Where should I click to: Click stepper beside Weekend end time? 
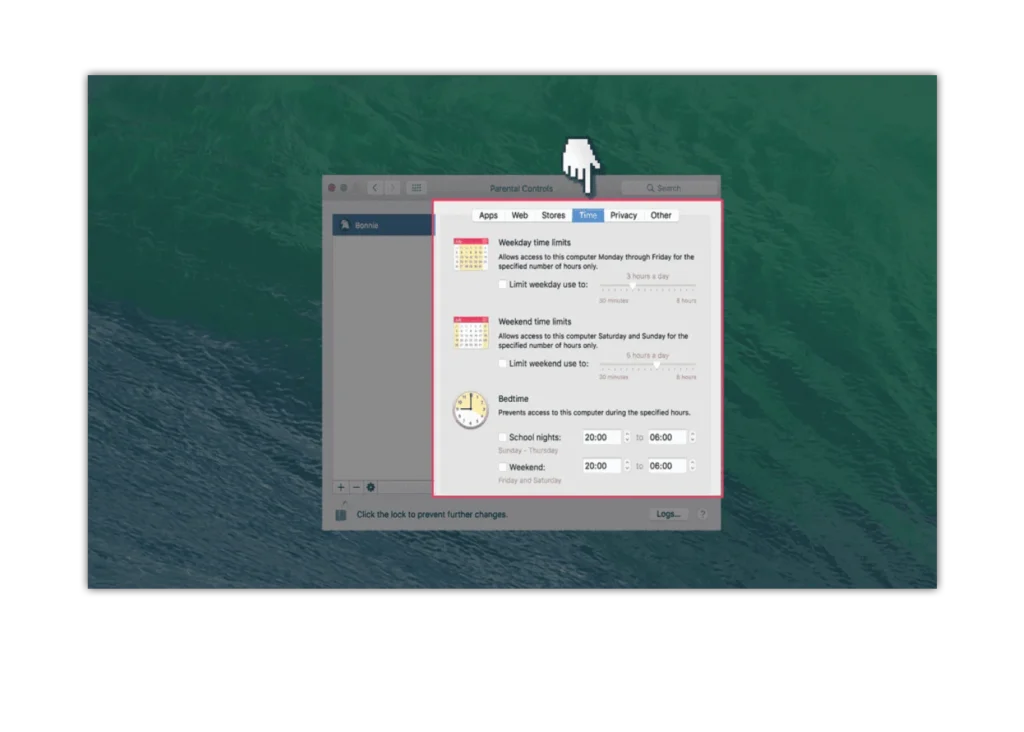tap(692, 466)
